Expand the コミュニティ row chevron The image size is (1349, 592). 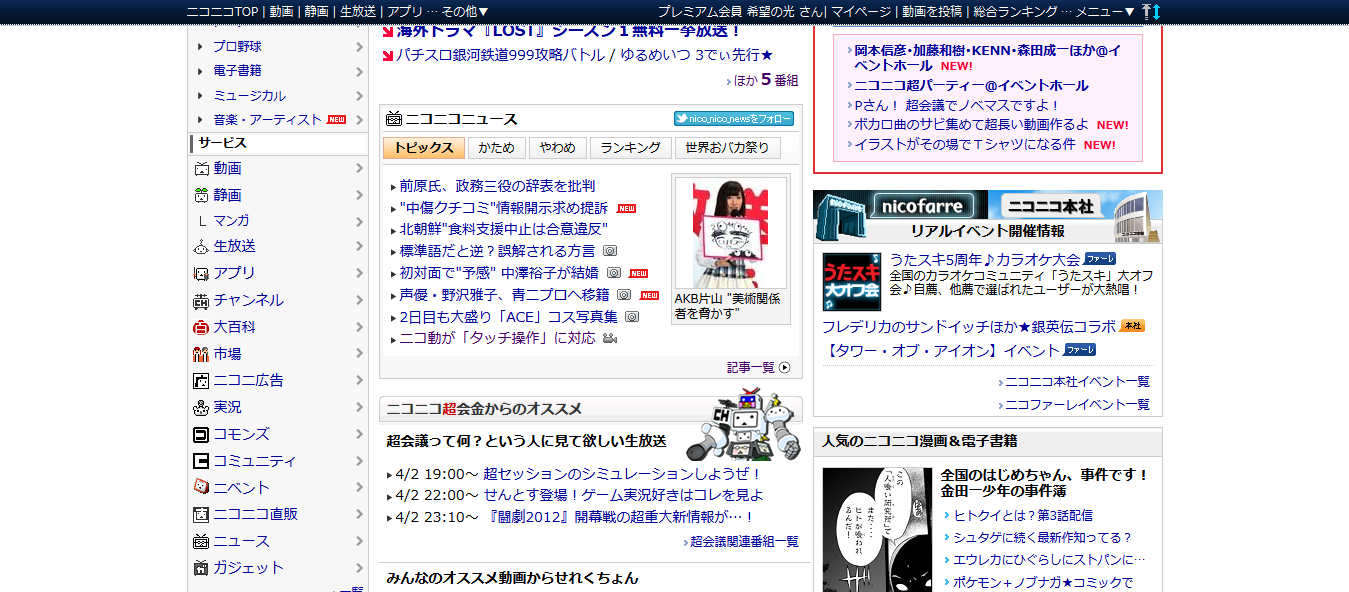click(359, 461)
